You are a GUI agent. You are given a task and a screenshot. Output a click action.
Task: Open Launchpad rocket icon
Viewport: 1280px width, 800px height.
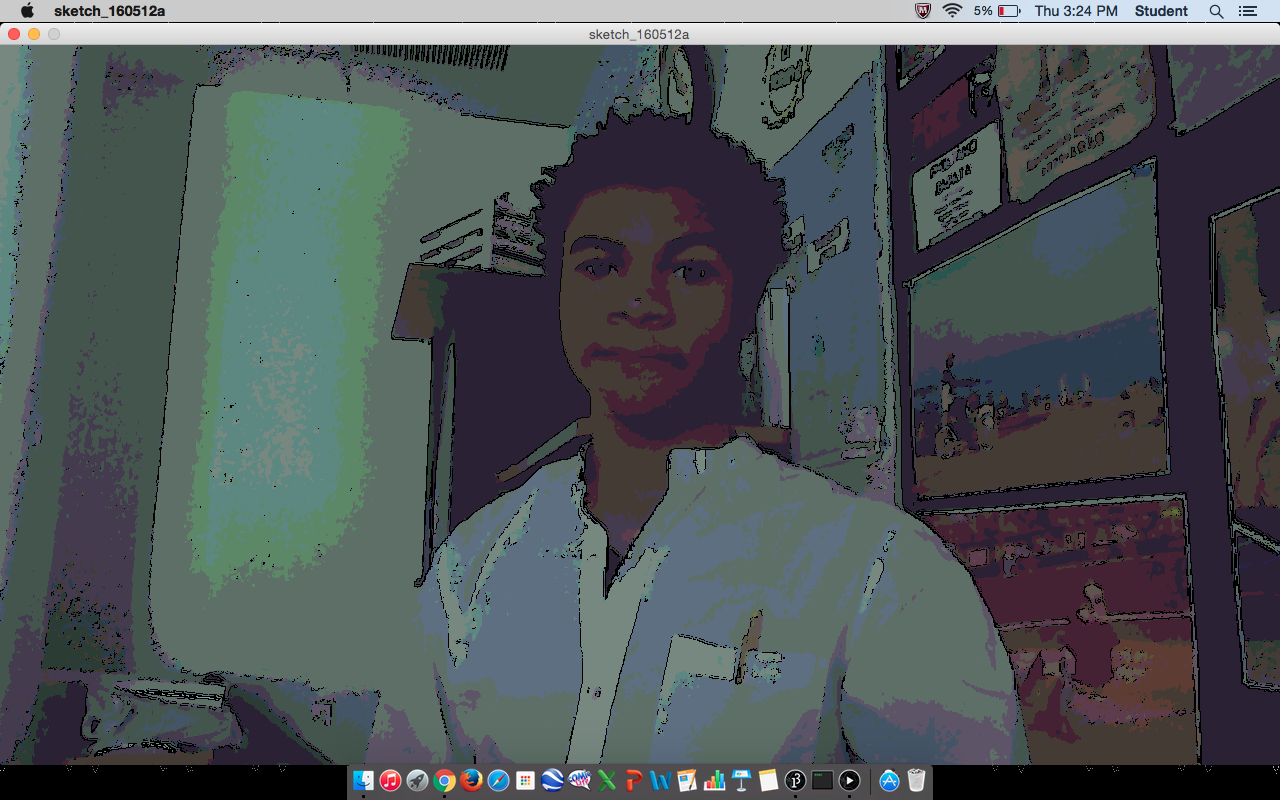[x=417, y=780]
